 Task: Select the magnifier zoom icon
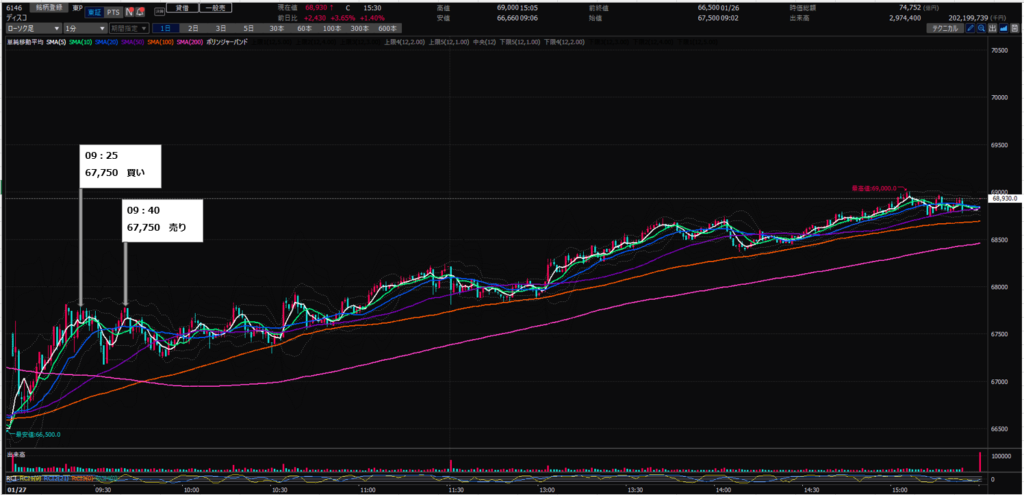979,30
